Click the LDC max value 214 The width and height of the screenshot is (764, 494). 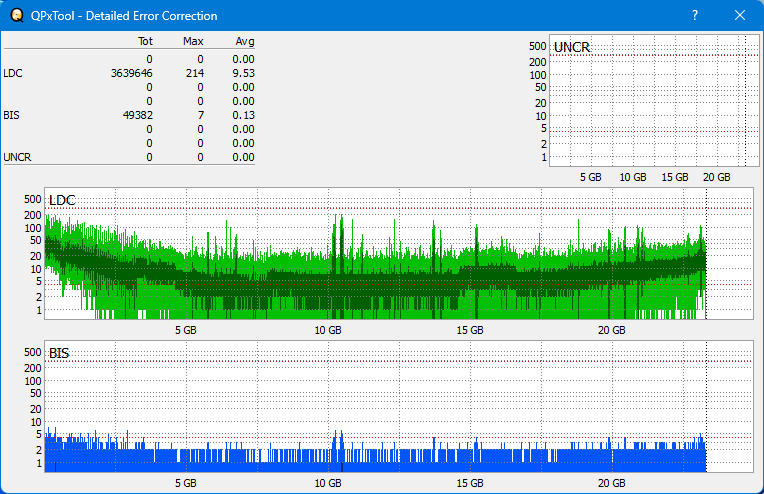195,73
